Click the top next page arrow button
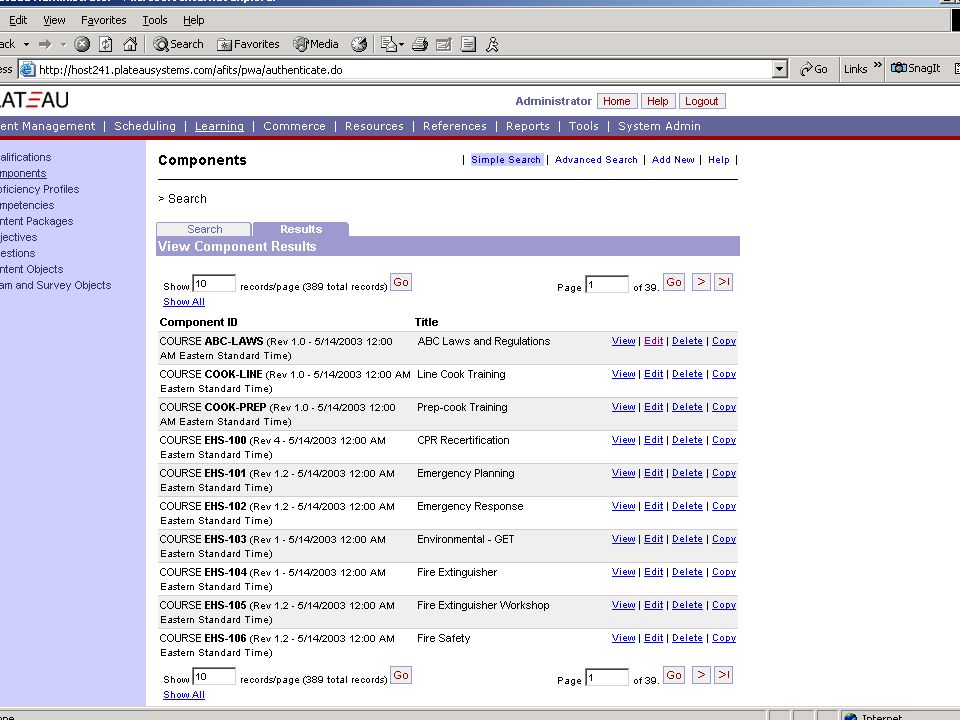960x720 pixels. (701, 282)
